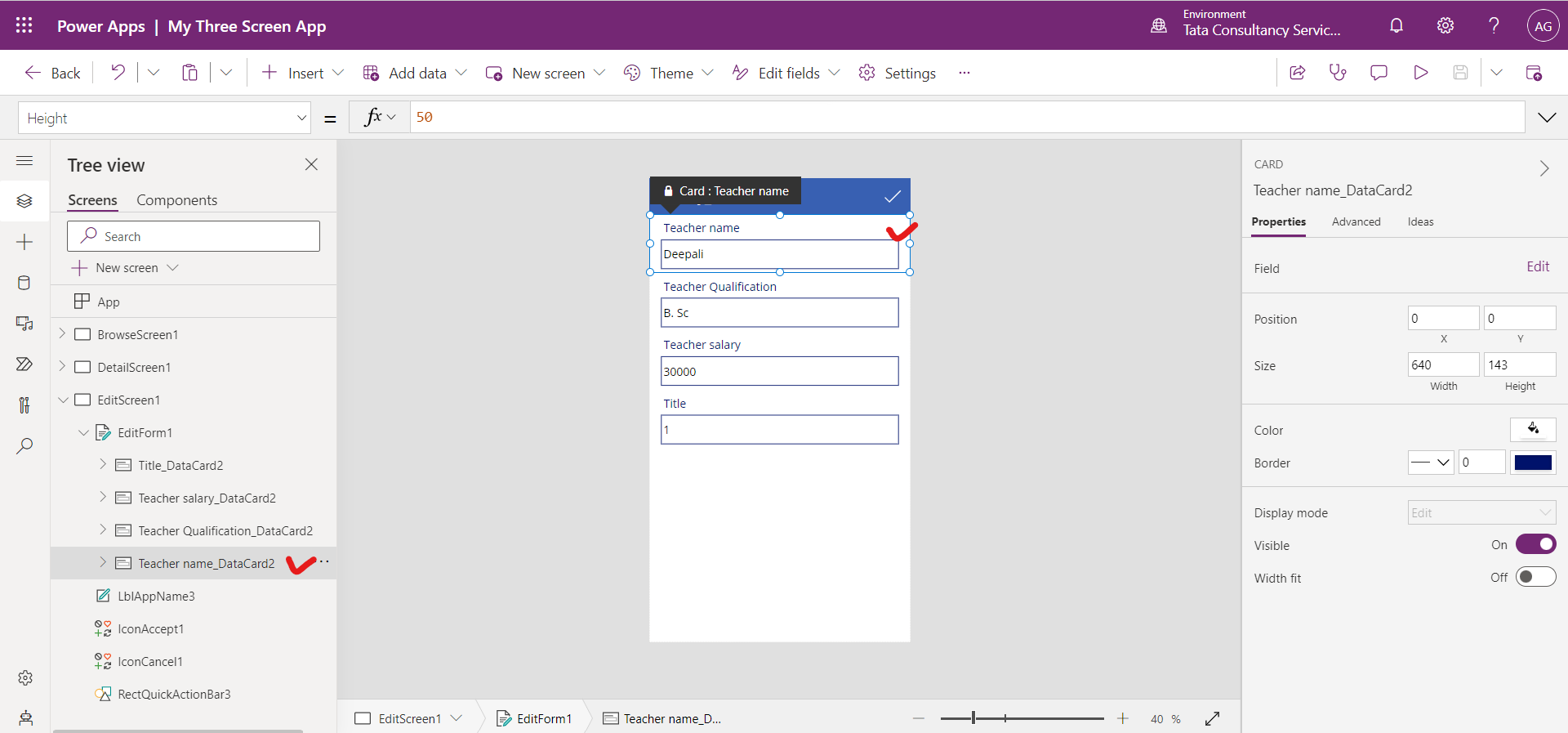Open the Theme menu
1568x733 pixels.
click(668, 73)
